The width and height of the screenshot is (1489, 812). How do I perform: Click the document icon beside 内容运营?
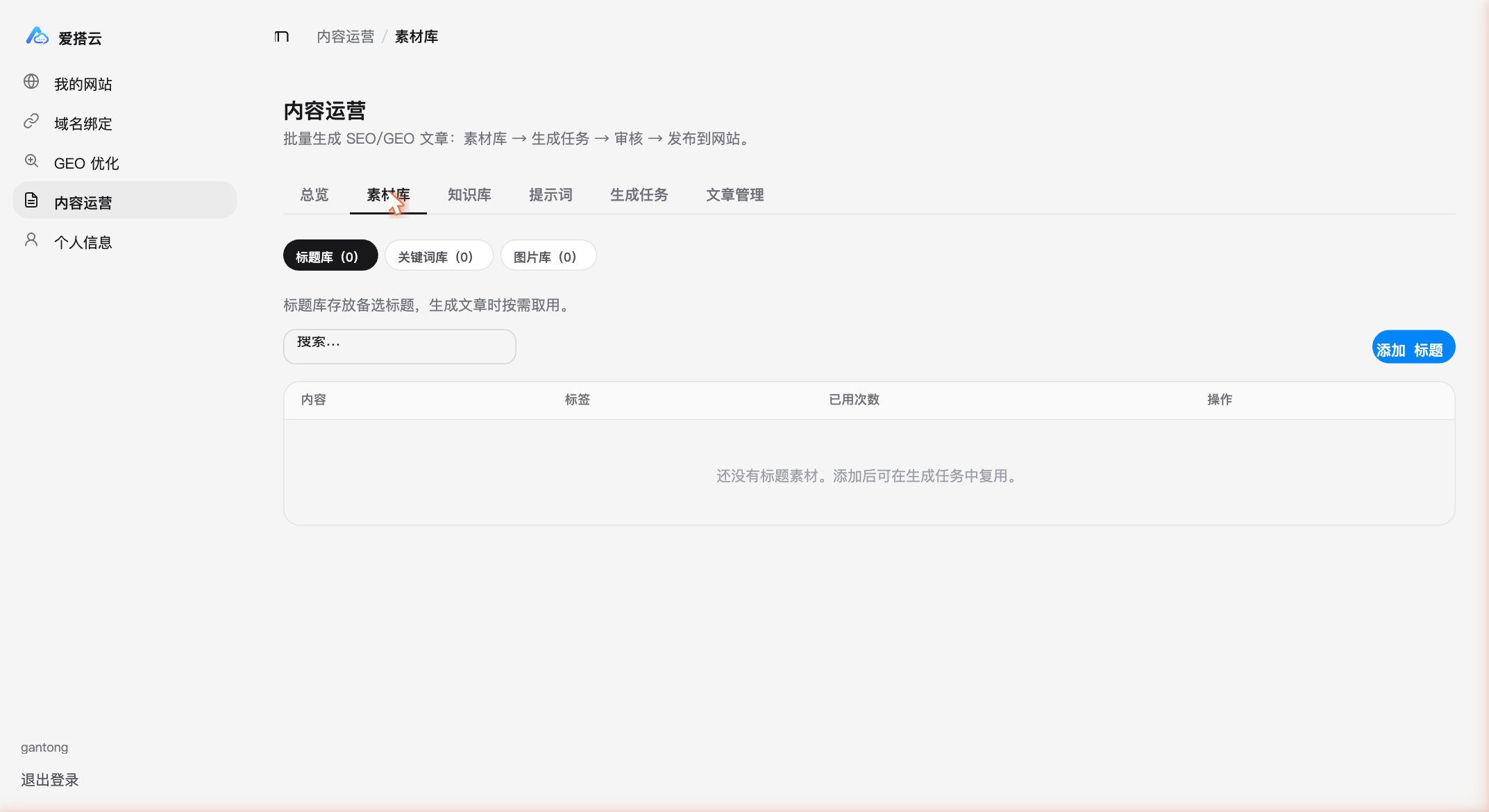[31, 201]
